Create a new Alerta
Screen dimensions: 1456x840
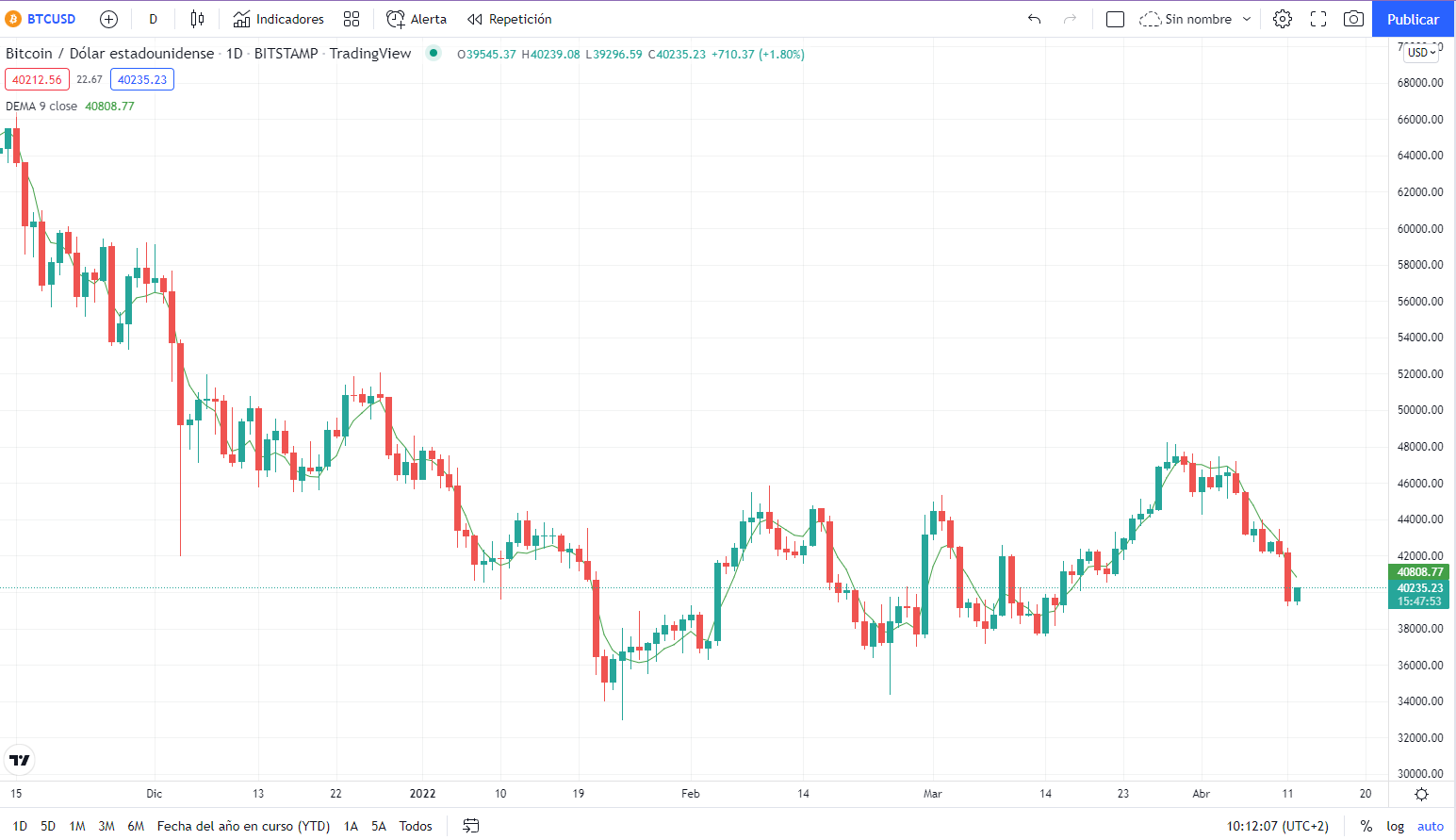[416, 18]
